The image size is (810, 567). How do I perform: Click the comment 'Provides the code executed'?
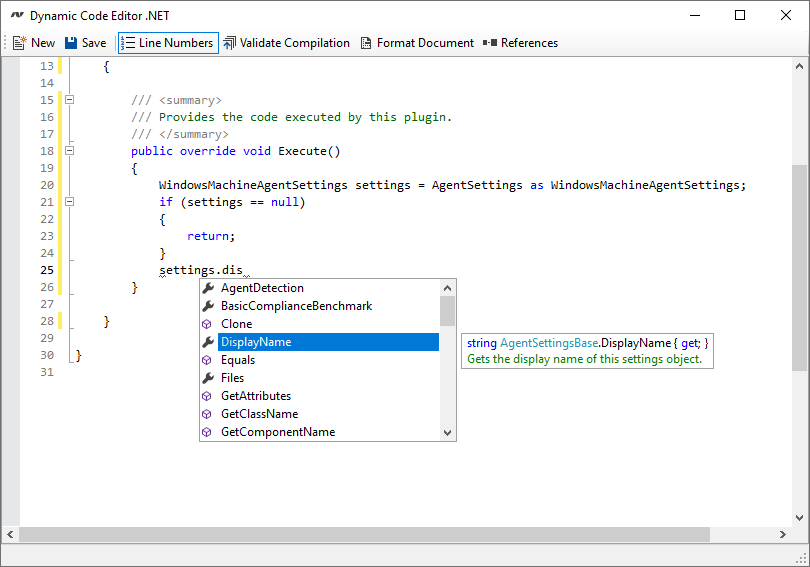250,117
